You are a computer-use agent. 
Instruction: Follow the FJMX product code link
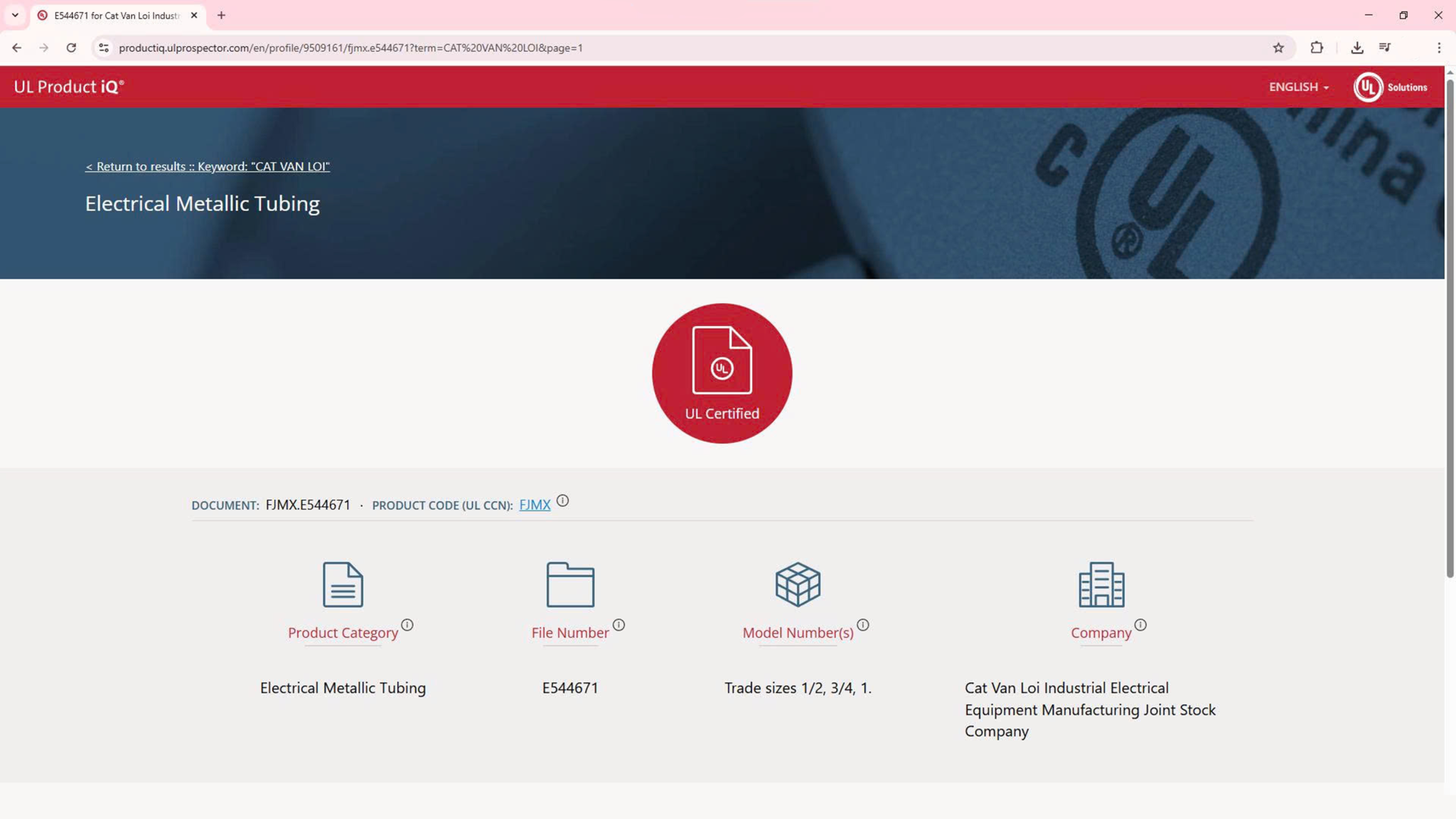[535, 505]
